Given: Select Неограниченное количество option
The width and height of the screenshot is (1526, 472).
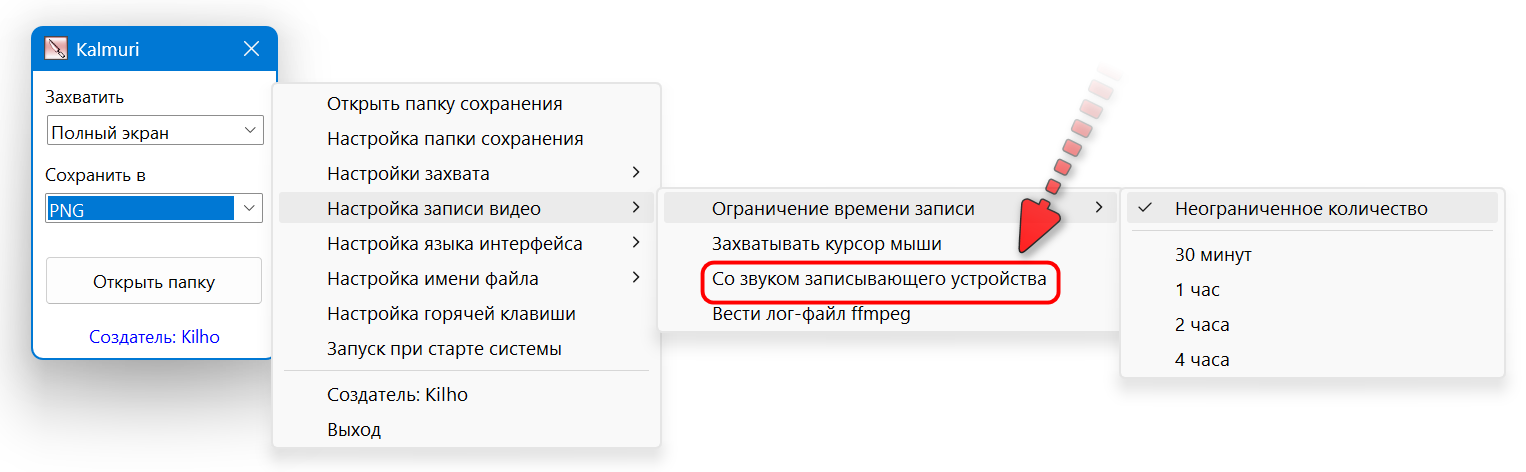Looking at the screenshot, I should click(x=1301, y=209).
